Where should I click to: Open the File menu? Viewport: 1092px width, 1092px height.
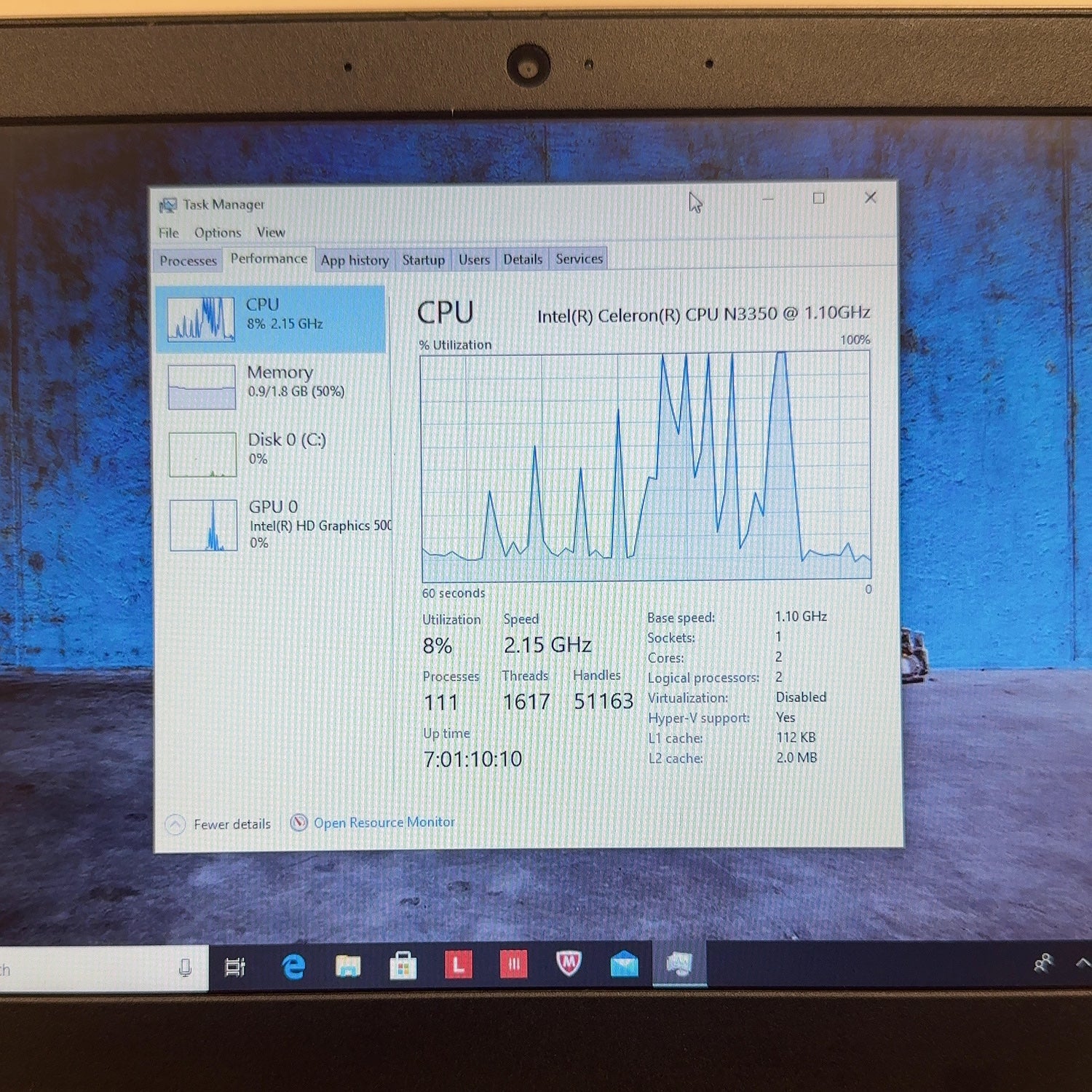tap(168, 233)
